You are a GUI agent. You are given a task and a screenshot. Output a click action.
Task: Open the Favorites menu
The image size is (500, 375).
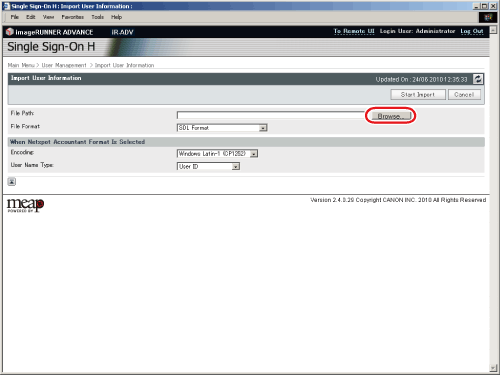[x=73, y=17]
